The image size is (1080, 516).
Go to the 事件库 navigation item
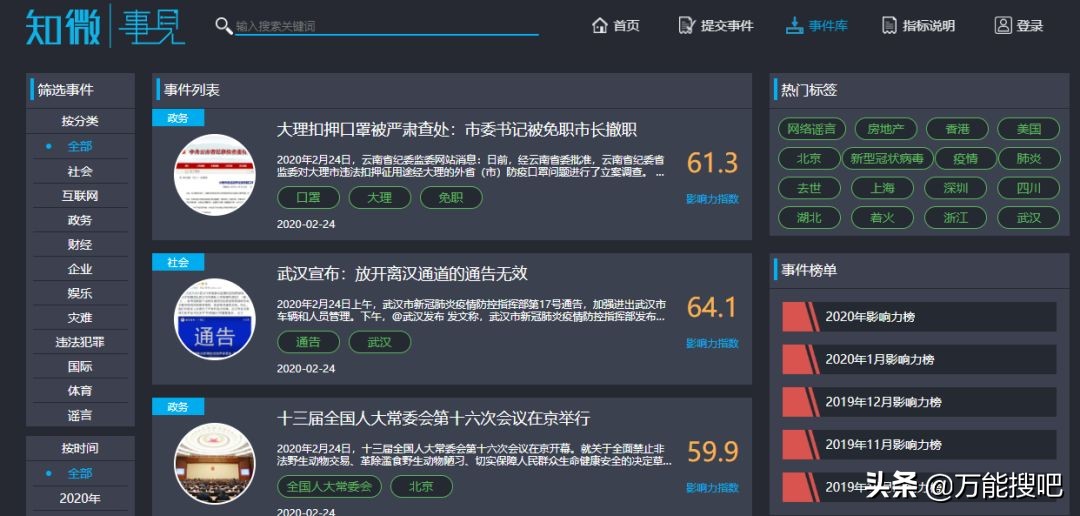click(x=817, y=25)
